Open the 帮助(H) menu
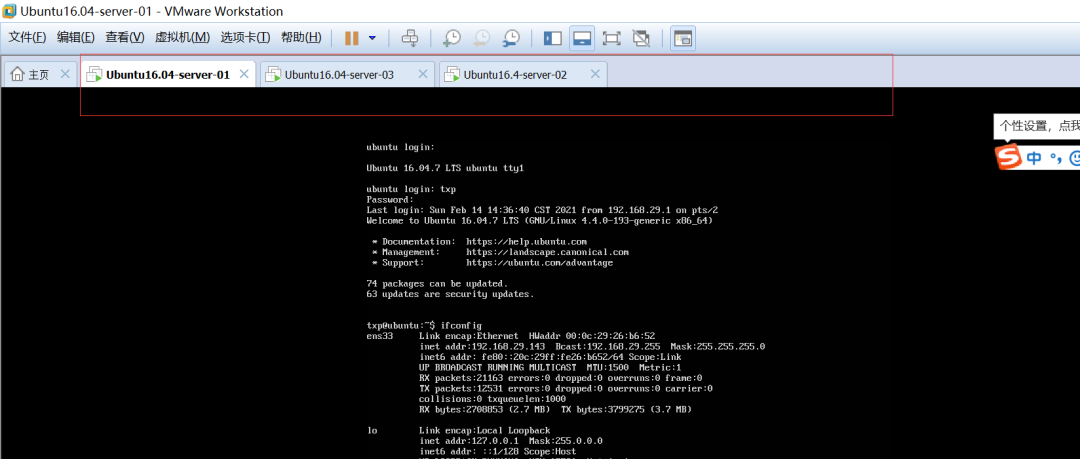The width and height of the screenshot is (1080, 459). [x=301, y=38]
